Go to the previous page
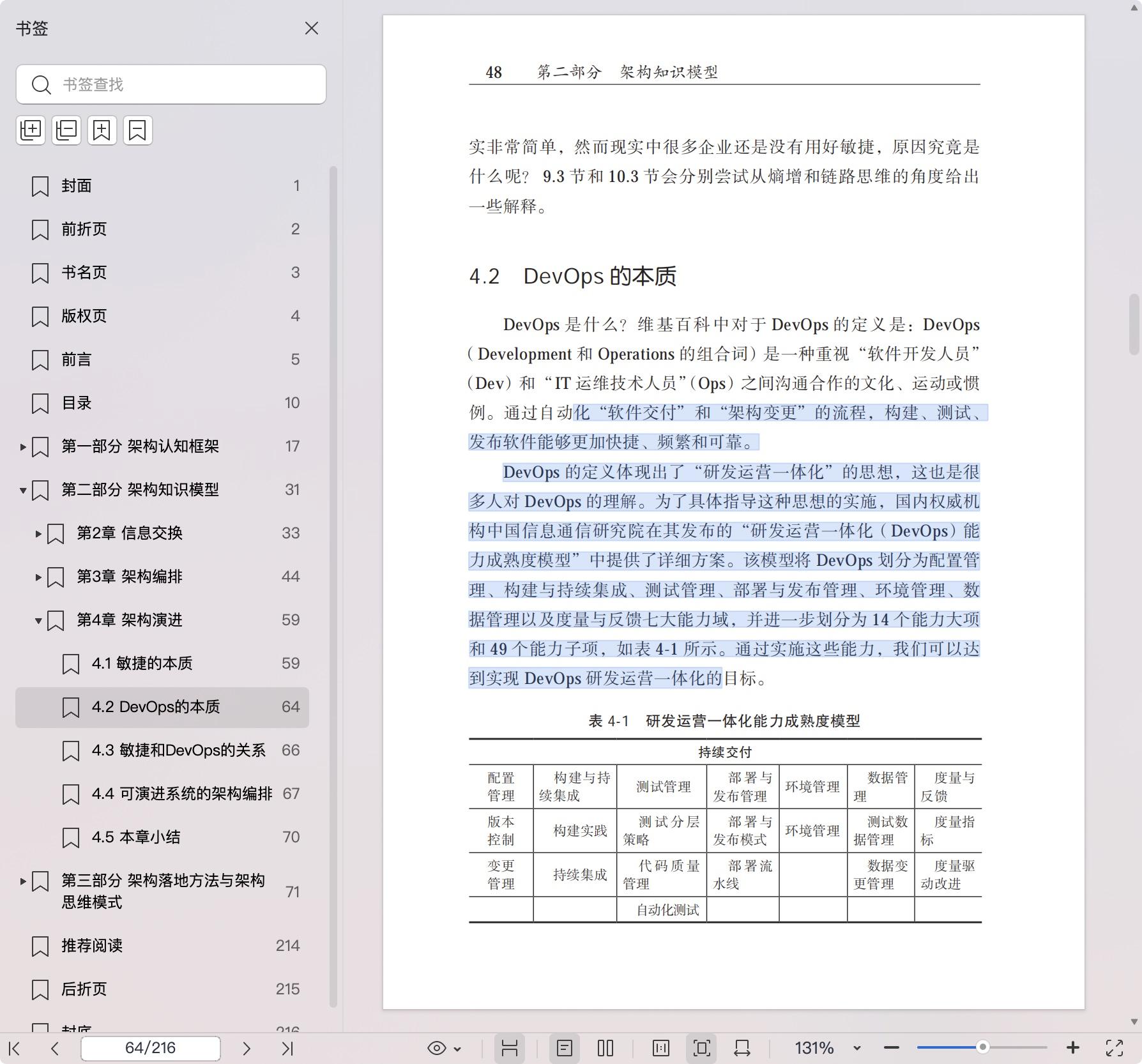 point(55,1048)
